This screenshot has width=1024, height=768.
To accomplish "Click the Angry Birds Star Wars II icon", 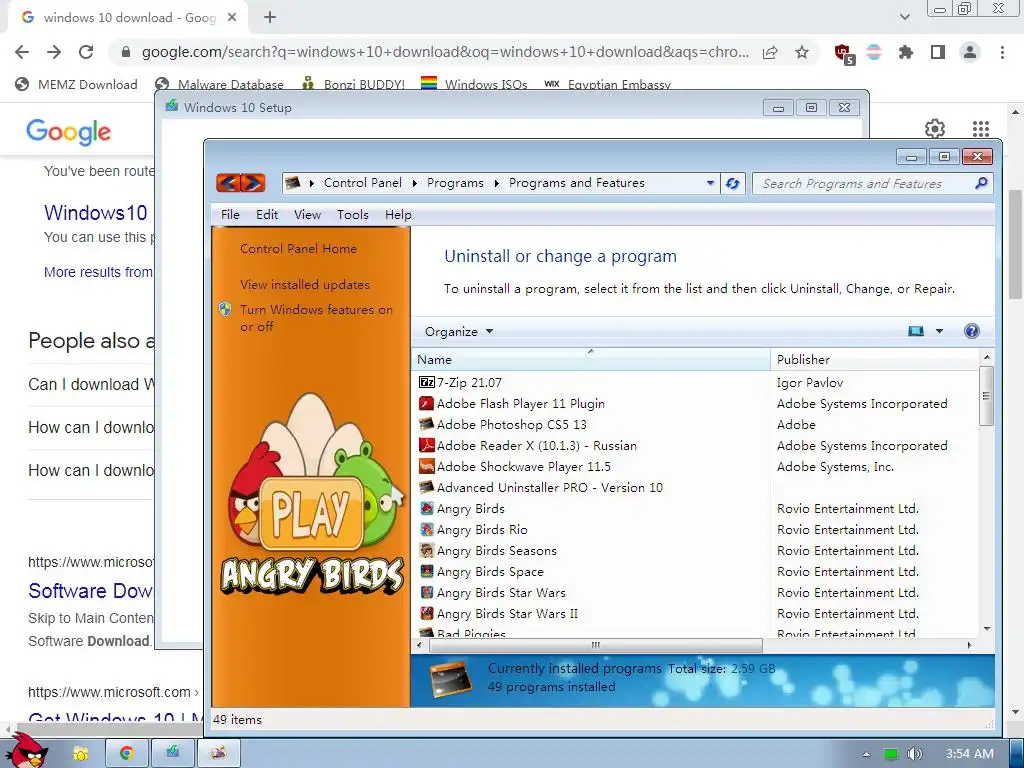I will (426, 613).
